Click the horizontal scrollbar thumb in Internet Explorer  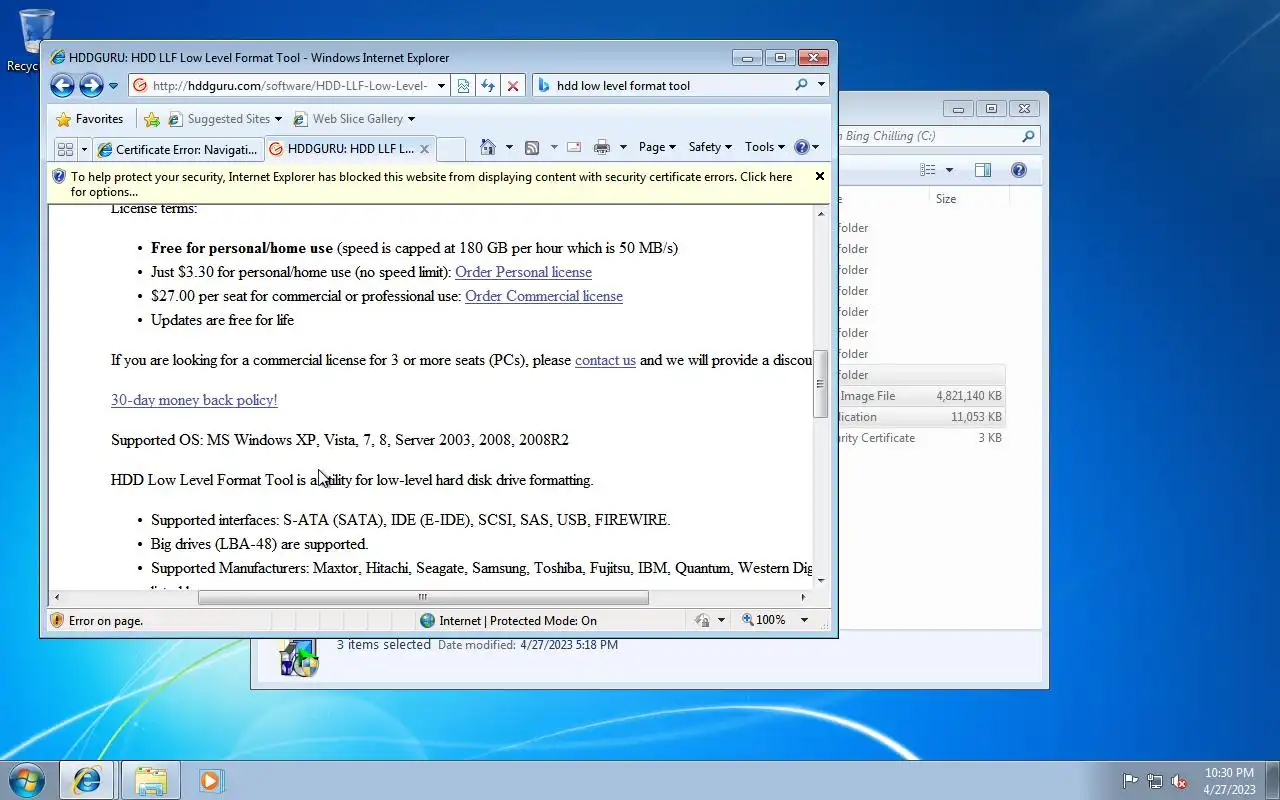(423, 597)
